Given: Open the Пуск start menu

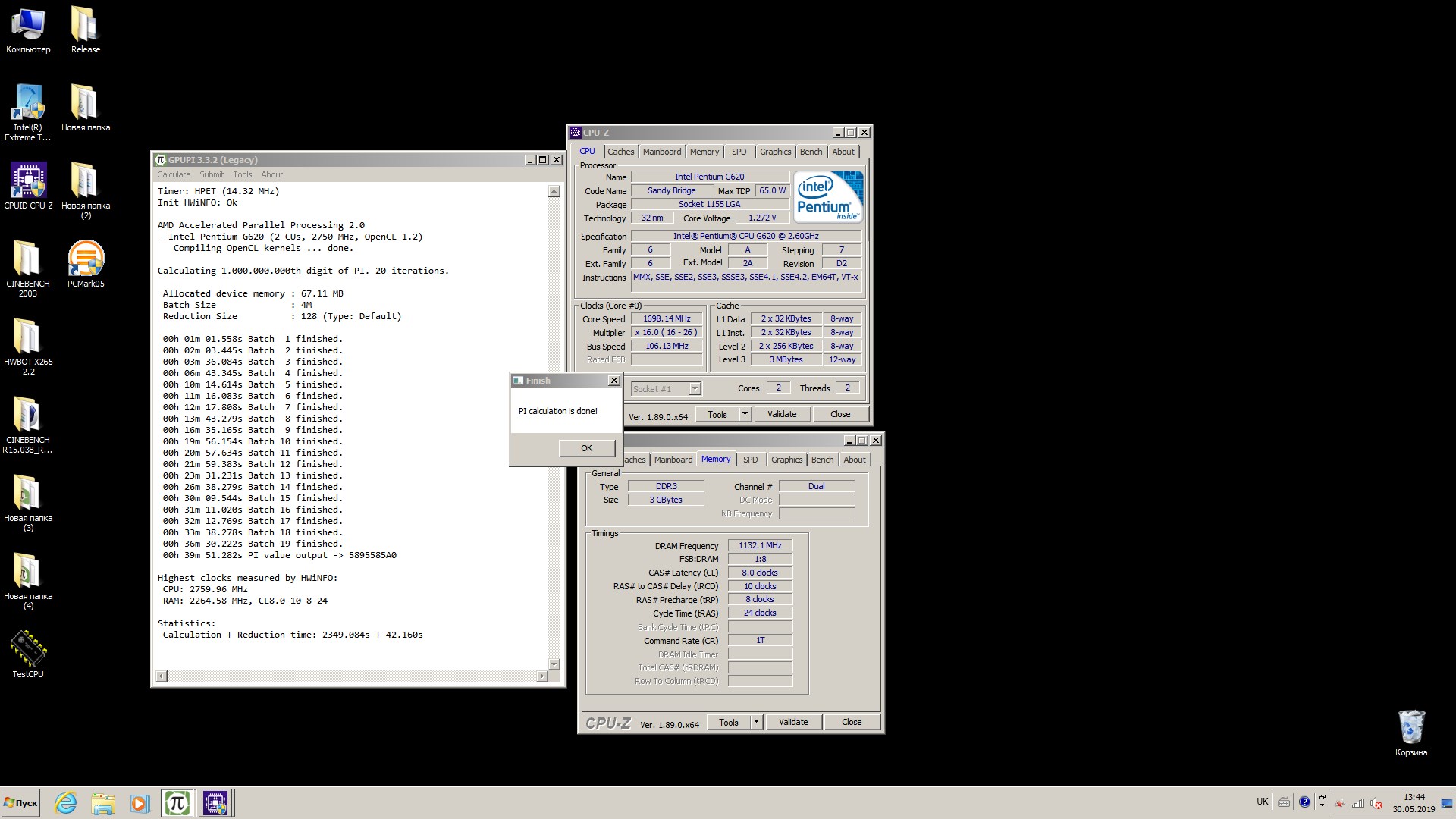Looking at the screenshot, I should point(20,803).
